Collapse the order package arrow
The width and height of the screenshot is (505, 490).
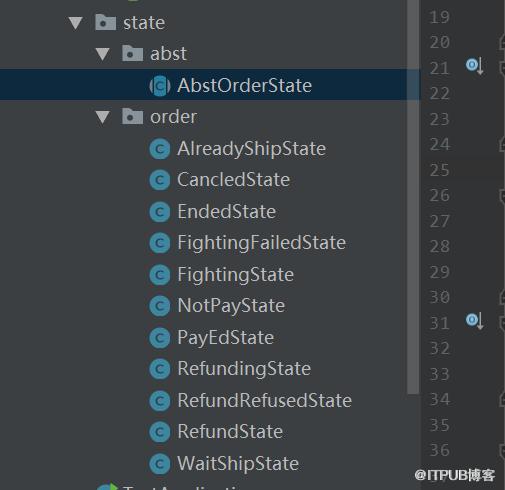[102, 117]
